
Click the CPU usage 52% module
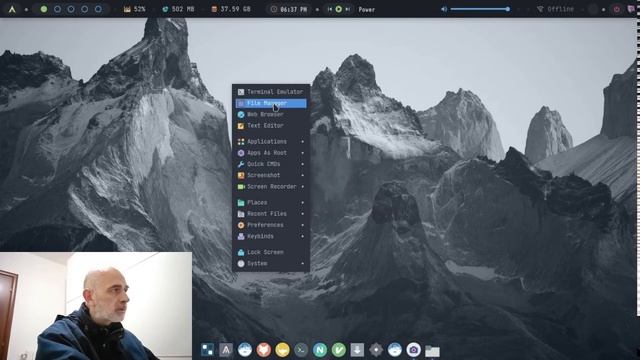(135, 9)
